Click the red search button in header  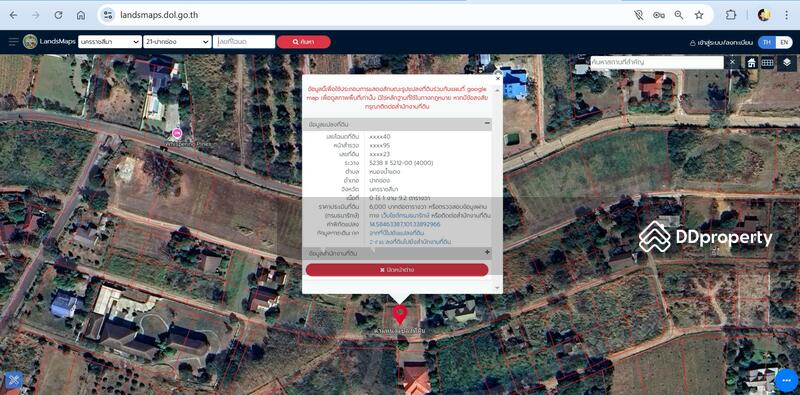[x=304, y=42]
